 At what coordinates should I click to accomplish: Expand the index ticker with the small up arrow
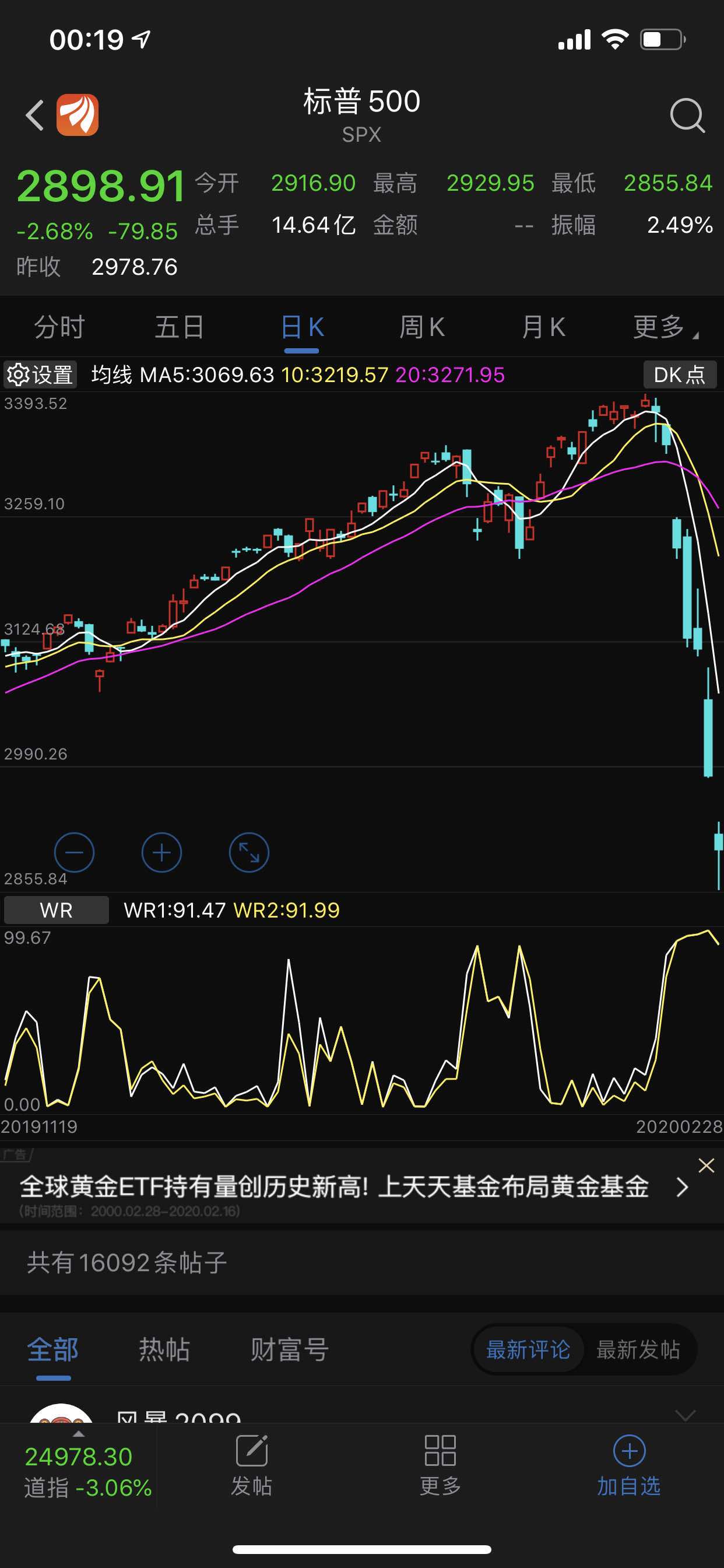[79, 1434]
